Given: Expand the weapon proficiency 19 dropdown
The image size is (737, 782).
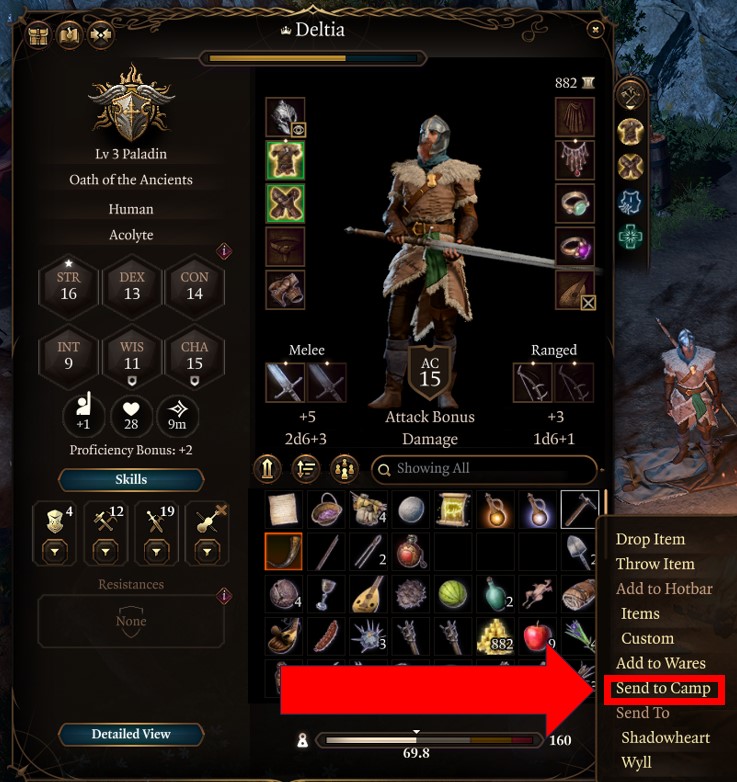Looking at the screenshot, I should tap(156, 552).
